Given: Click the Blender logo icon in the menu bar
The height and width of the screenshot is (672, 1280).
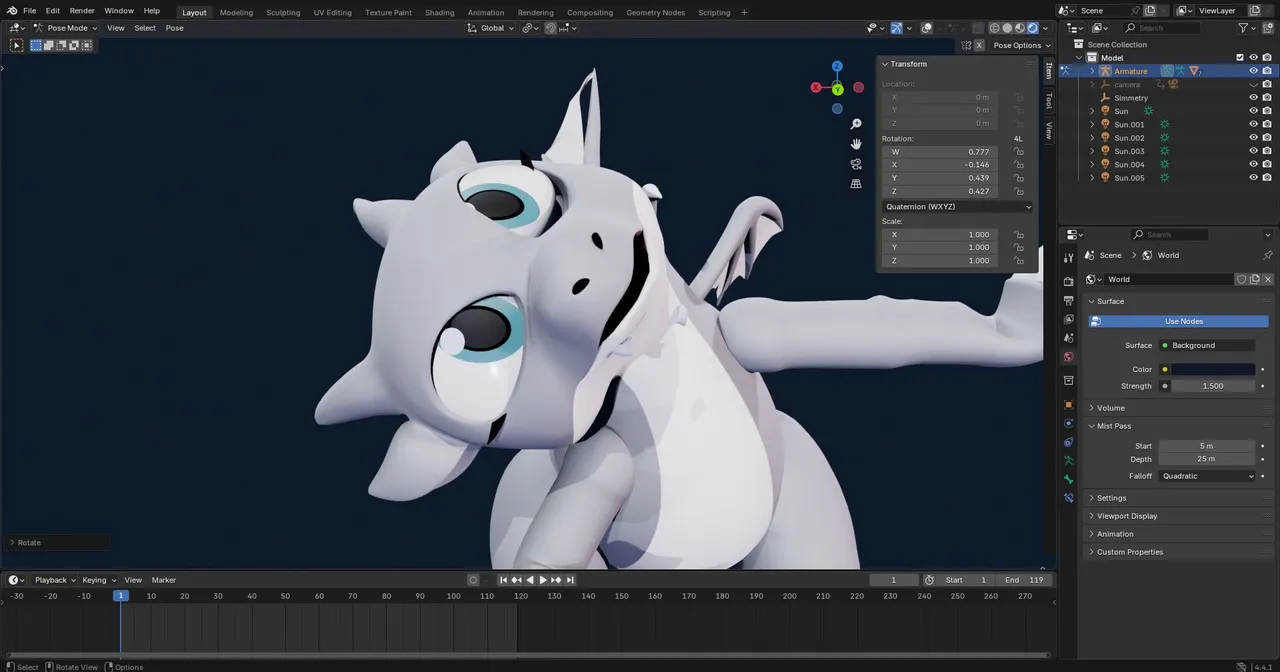Looking at the screenshot, I should click(x=11, y=10).
